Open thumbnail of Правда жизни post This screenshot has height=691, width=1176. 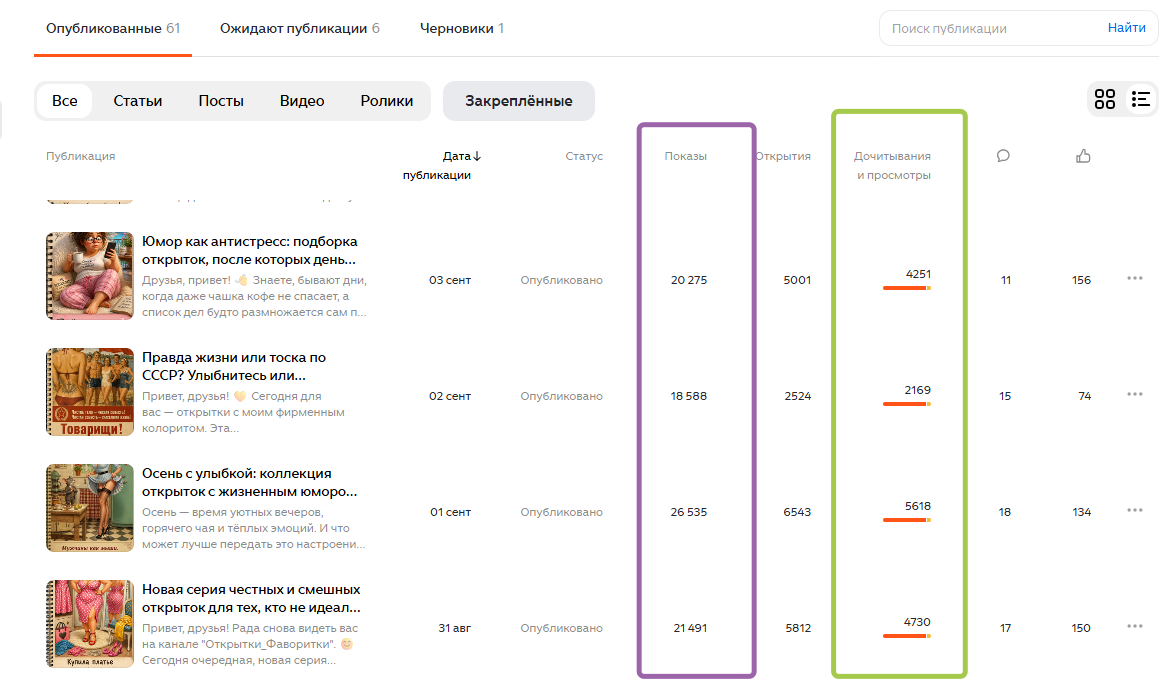click(x=90, y=392)
